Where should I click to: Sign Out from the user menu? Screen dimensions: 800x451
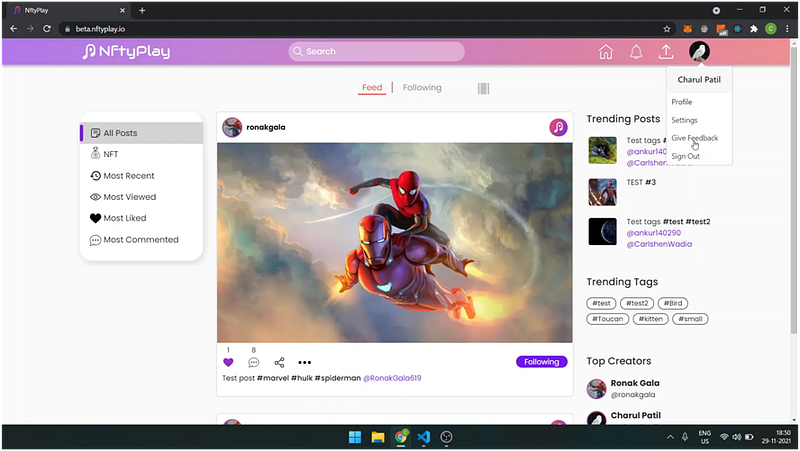[685, 157]
